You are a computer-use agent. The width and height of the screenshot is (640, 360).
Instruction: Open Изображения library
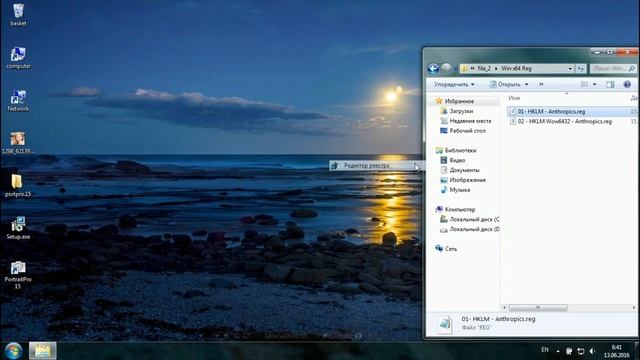click(467, 180)
